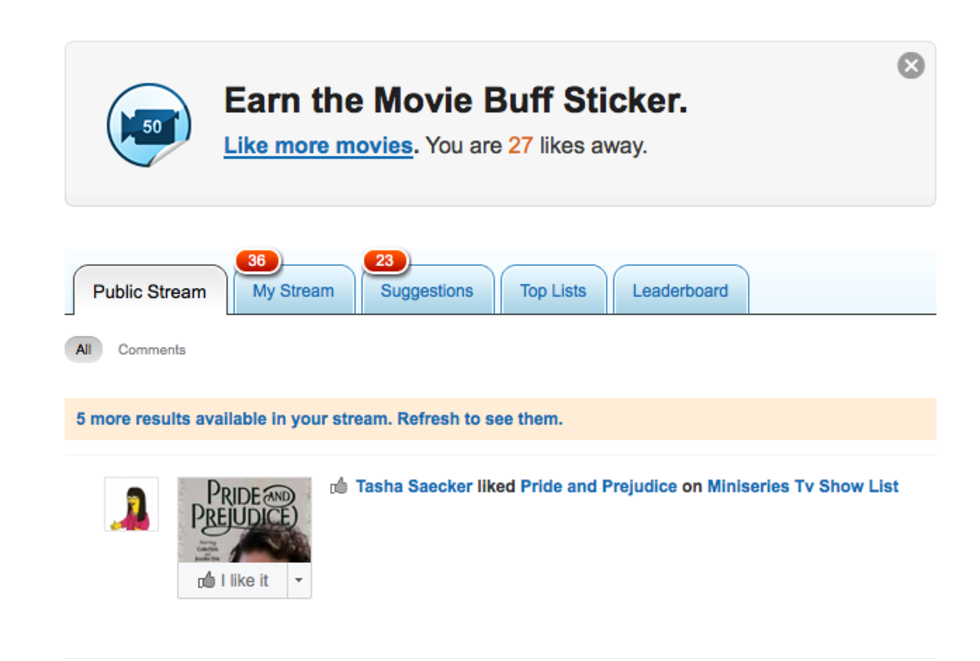Click the 'I like it' button

tap(233, 581)
